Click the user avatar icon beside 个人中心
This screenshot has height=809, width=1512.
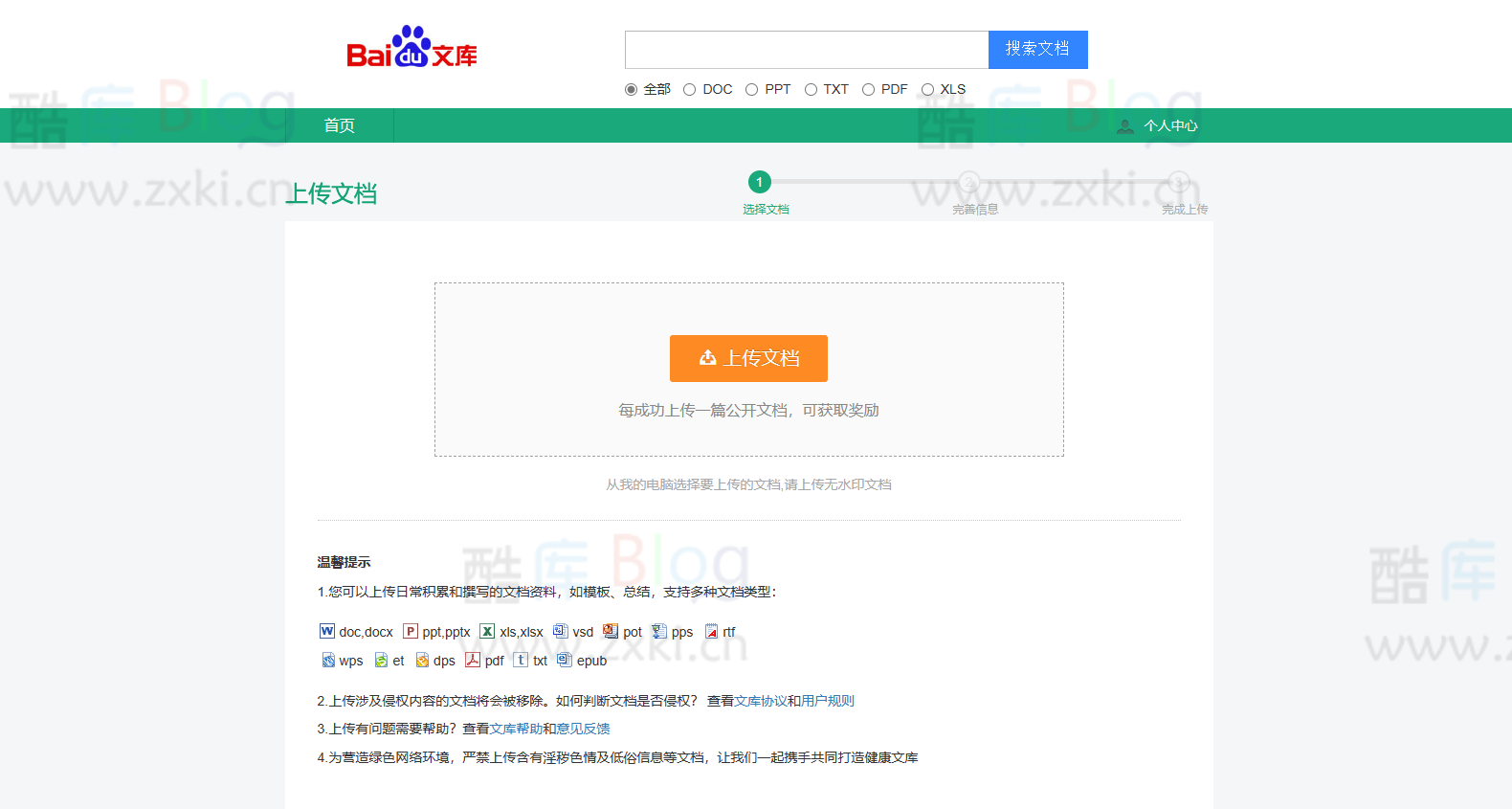(x=1125, y=126)
